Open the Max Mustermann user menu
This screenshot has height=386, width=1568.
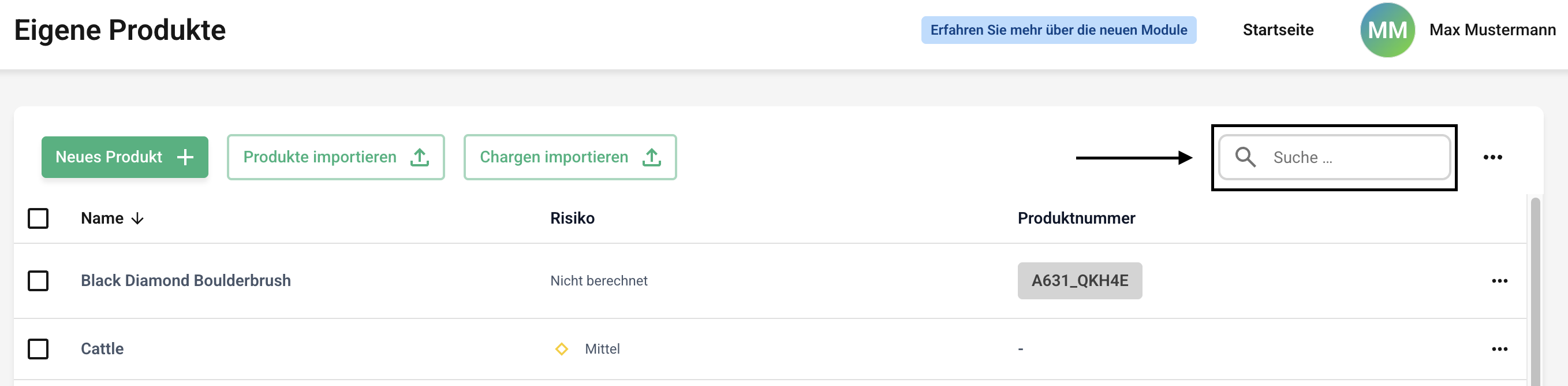1492,30
